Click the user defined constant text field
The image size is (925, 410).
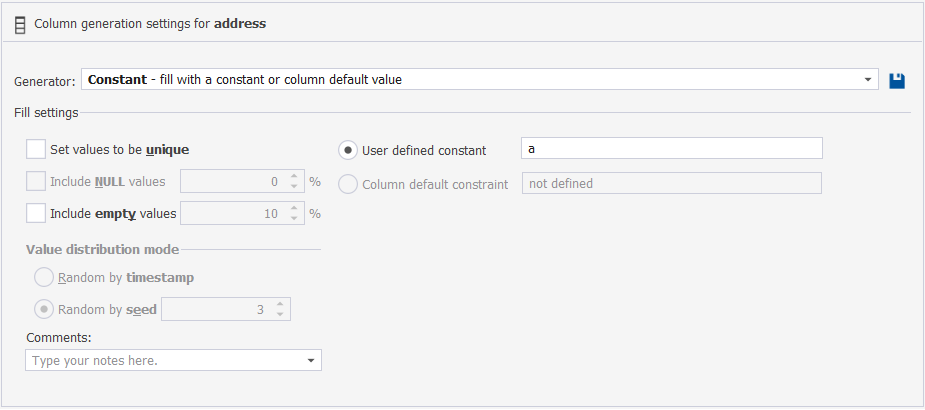672,148
